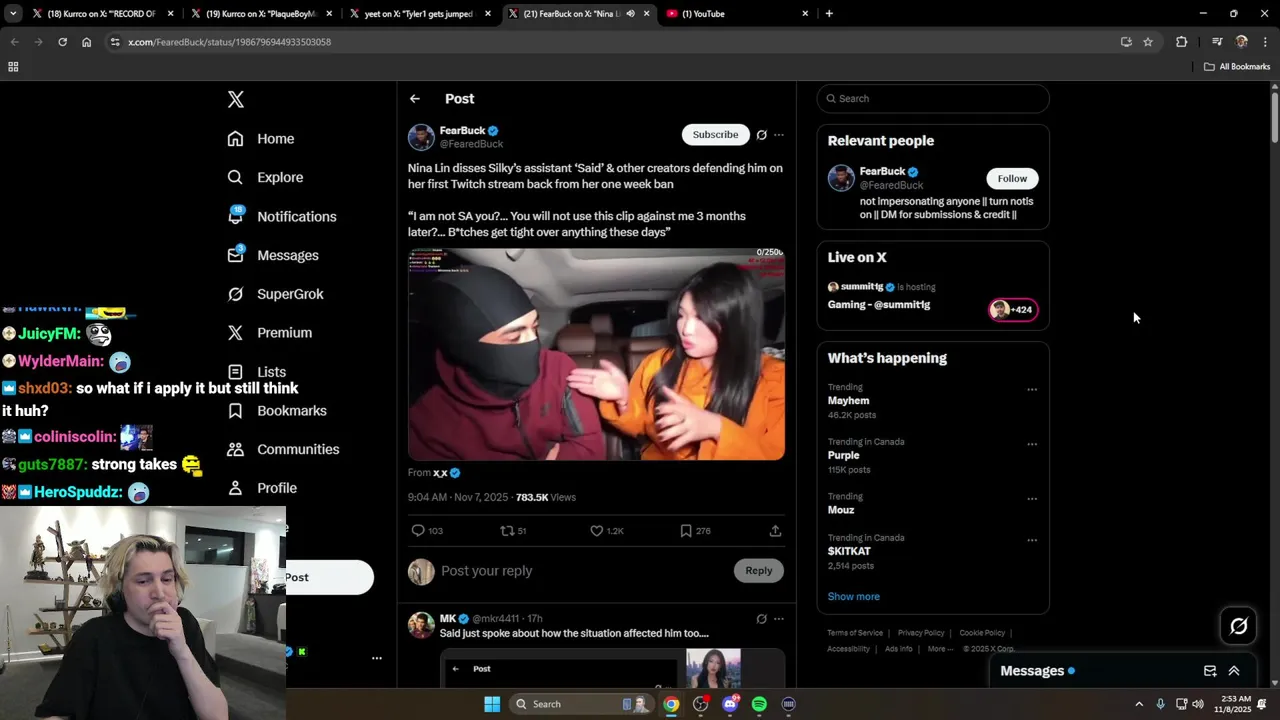Viewport: 1280px width, 720px height.
Task: Open Messages from the sidebar
Action: tap(273, 255)
